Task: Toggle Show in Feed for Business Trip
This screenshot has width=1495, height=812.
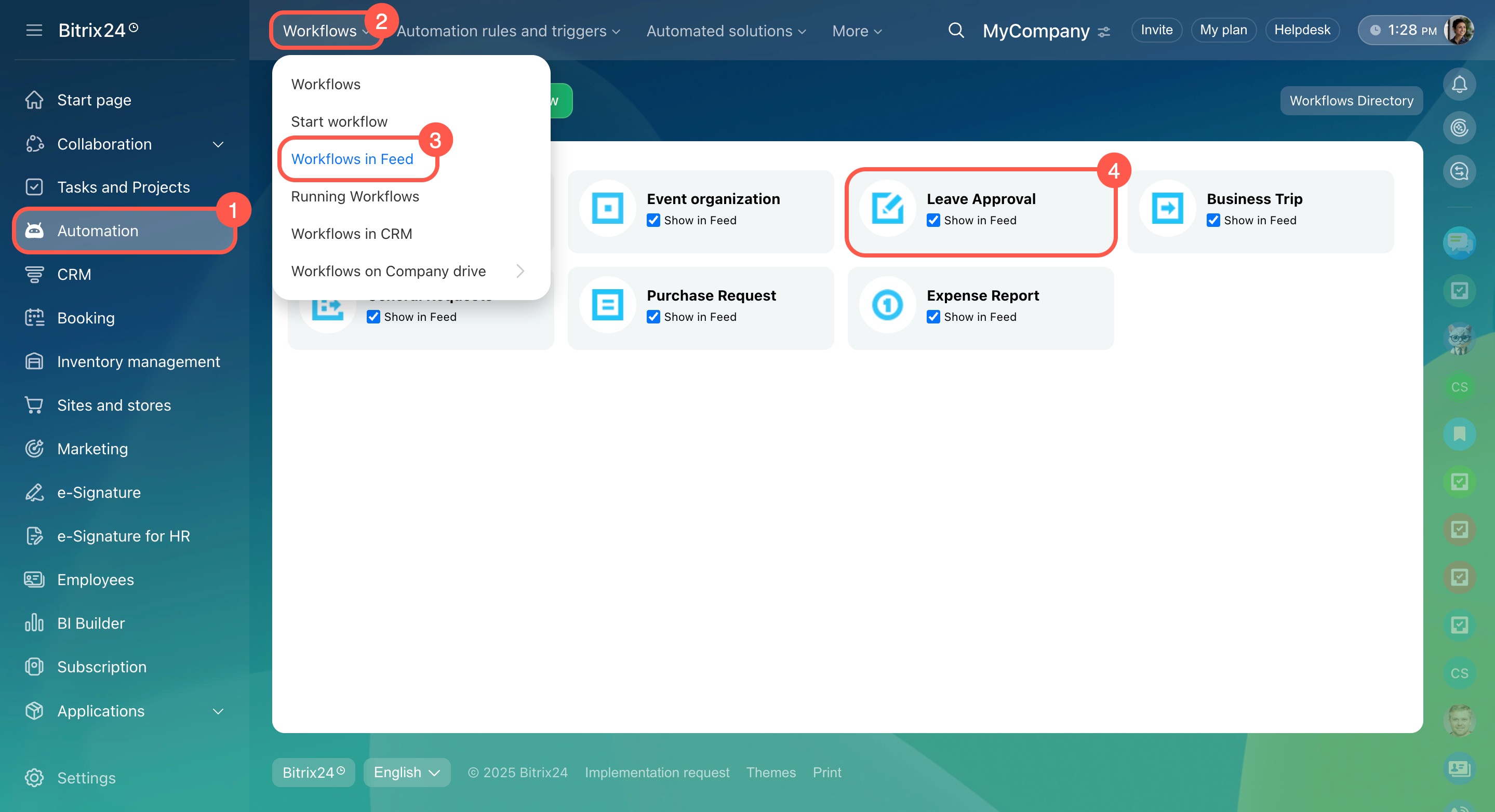Action: pyautogui.click(x=1213, y=221)
